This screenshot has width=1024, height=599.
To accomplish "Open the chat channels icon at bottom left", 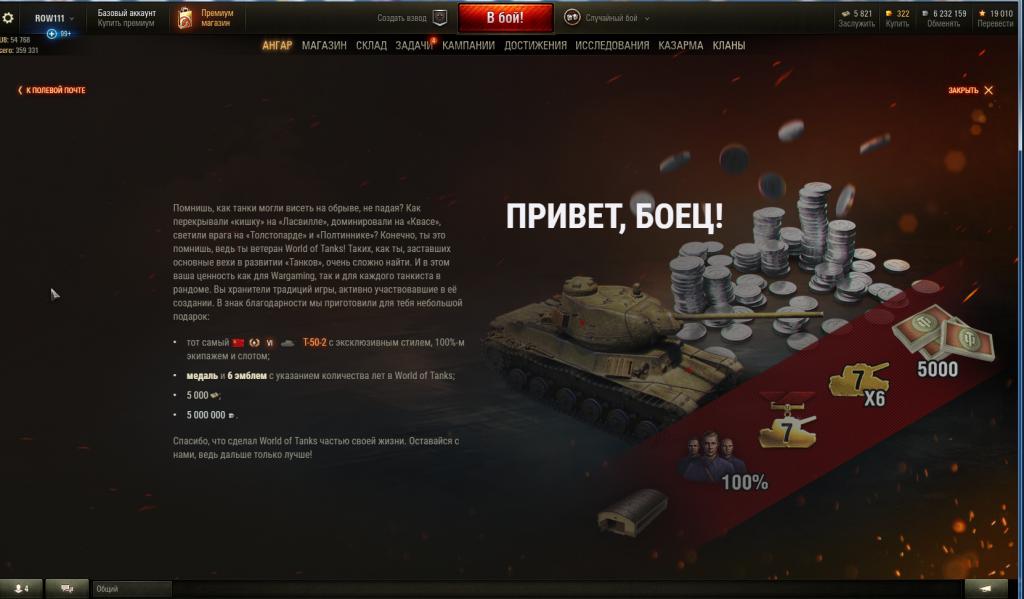I will (x=67, y=589).
